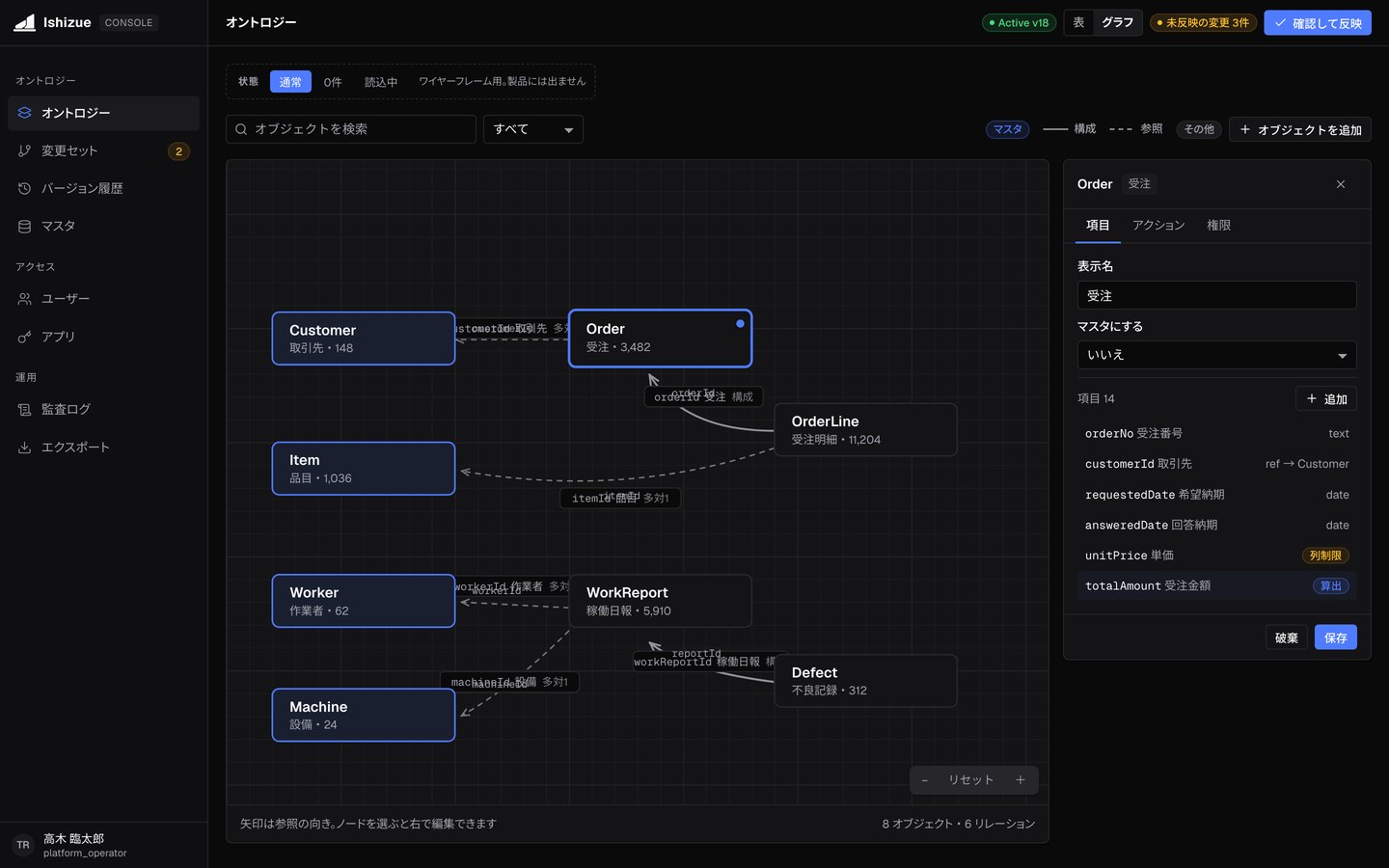This screenshot has height=868, width=1389.
Task: Switch to the アクション tab
Action: (1158, 225)
